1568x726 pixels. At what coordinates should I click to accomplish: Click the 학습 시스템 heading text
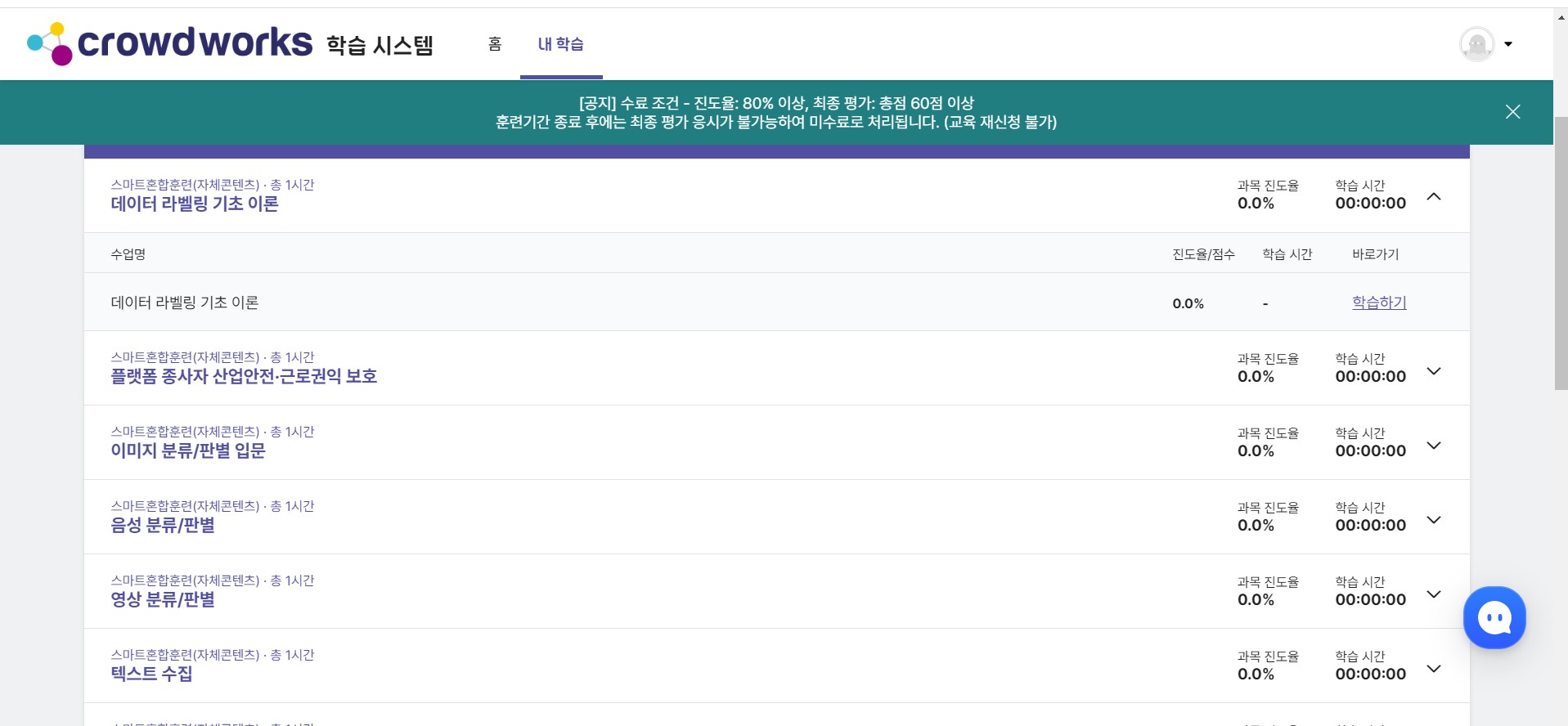(x=380, y=46)
